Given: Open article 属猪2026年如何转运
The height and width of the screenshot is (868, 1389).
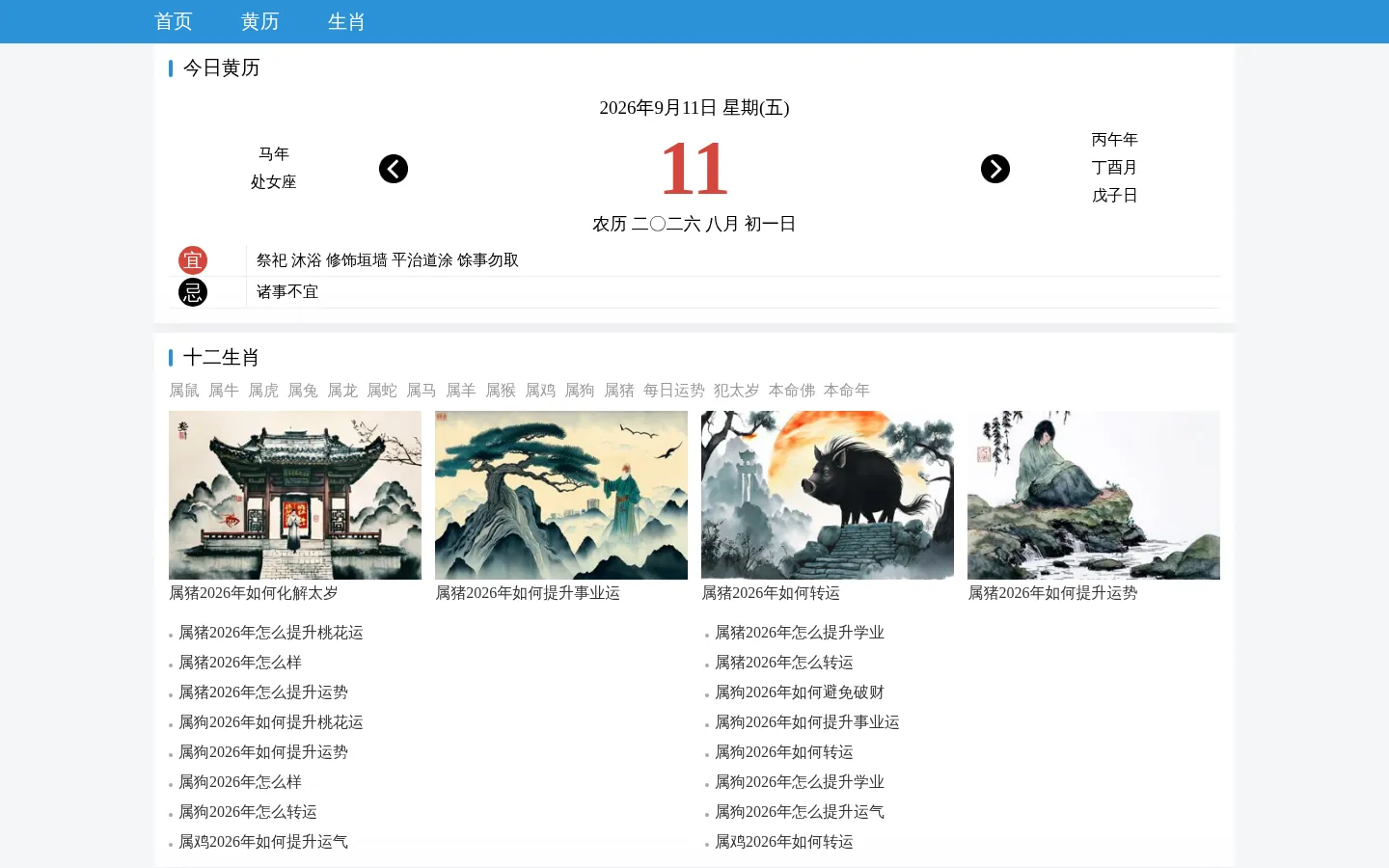Looking at the screenshot, I should (x=771, y=593).
